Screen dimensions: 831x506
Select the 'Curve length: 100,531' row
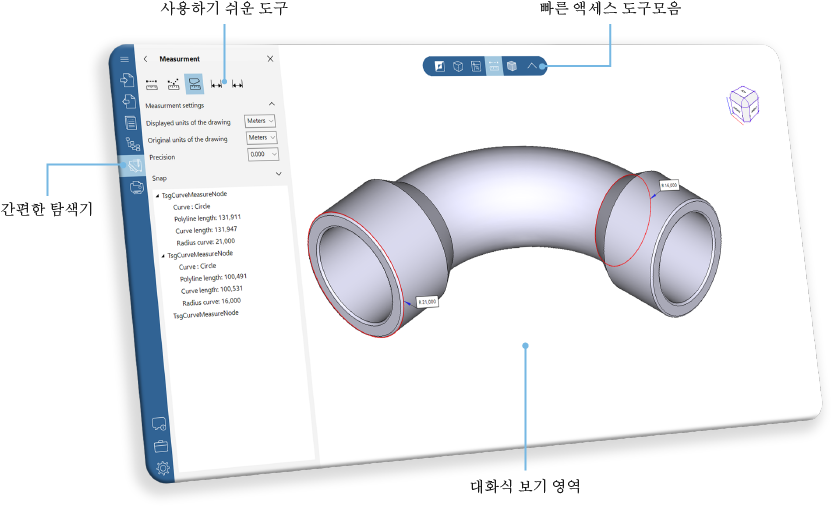212,290
